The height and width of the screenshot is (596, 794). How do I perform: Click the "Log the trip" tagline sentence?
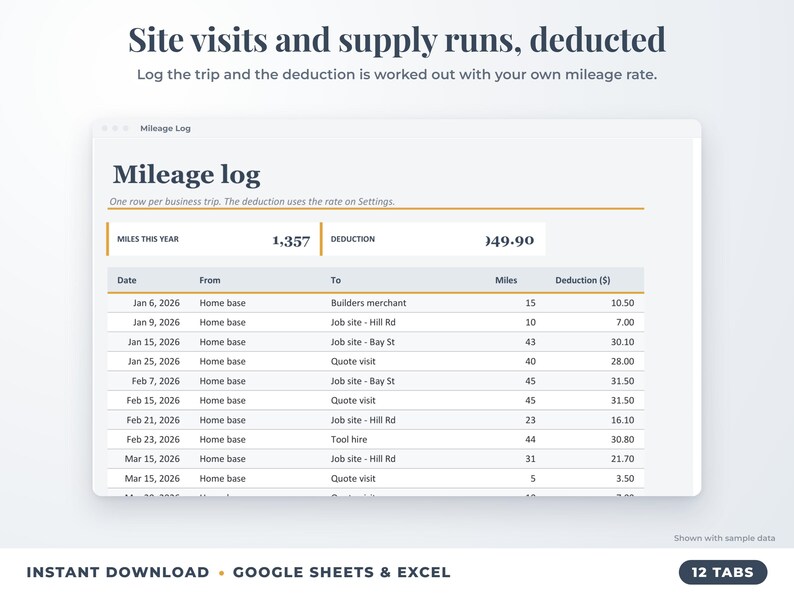397,74
